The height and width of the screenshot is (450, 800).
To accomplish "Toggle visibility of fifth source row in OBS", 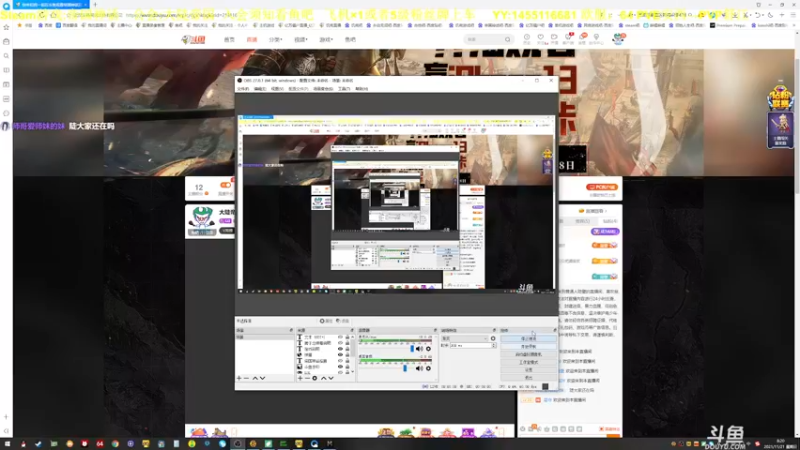I will (x=340, y=361).
